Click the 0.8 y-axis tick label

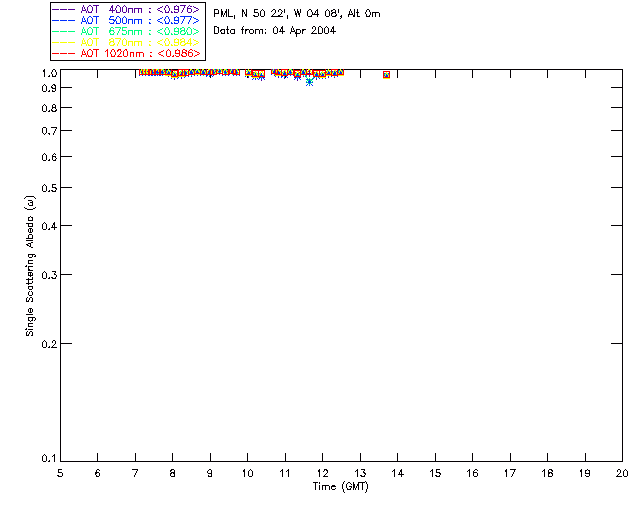tap(49, 108)
